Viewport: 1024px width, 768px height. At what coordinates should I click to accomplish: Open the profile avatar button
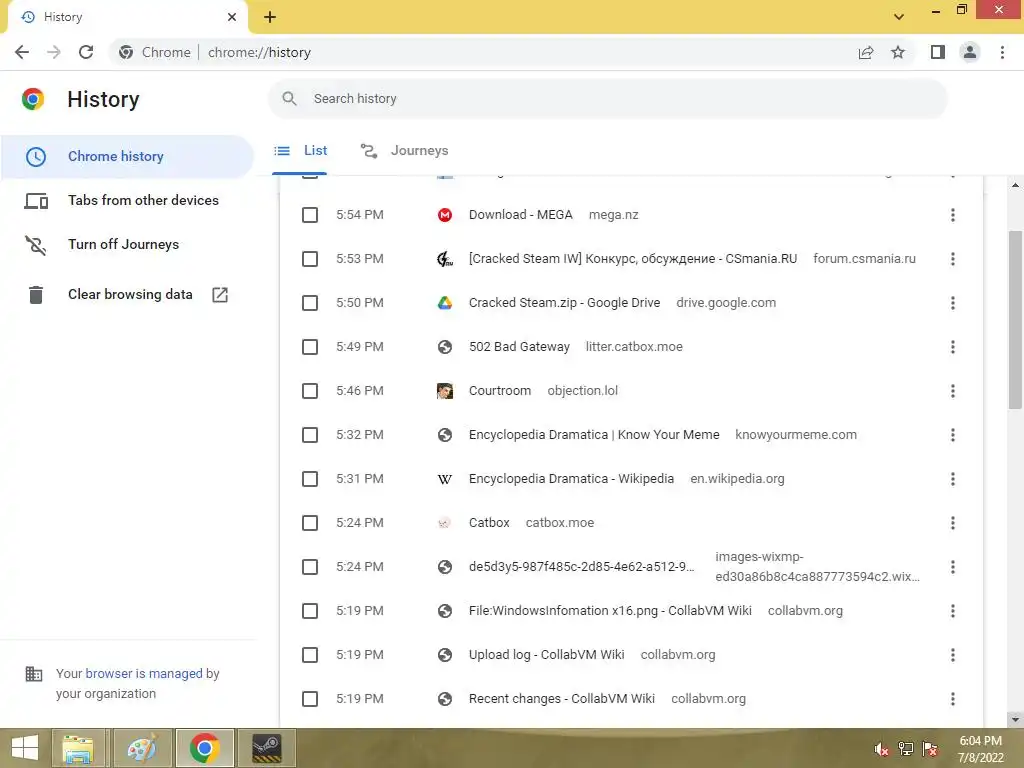(x=970, y=52)
